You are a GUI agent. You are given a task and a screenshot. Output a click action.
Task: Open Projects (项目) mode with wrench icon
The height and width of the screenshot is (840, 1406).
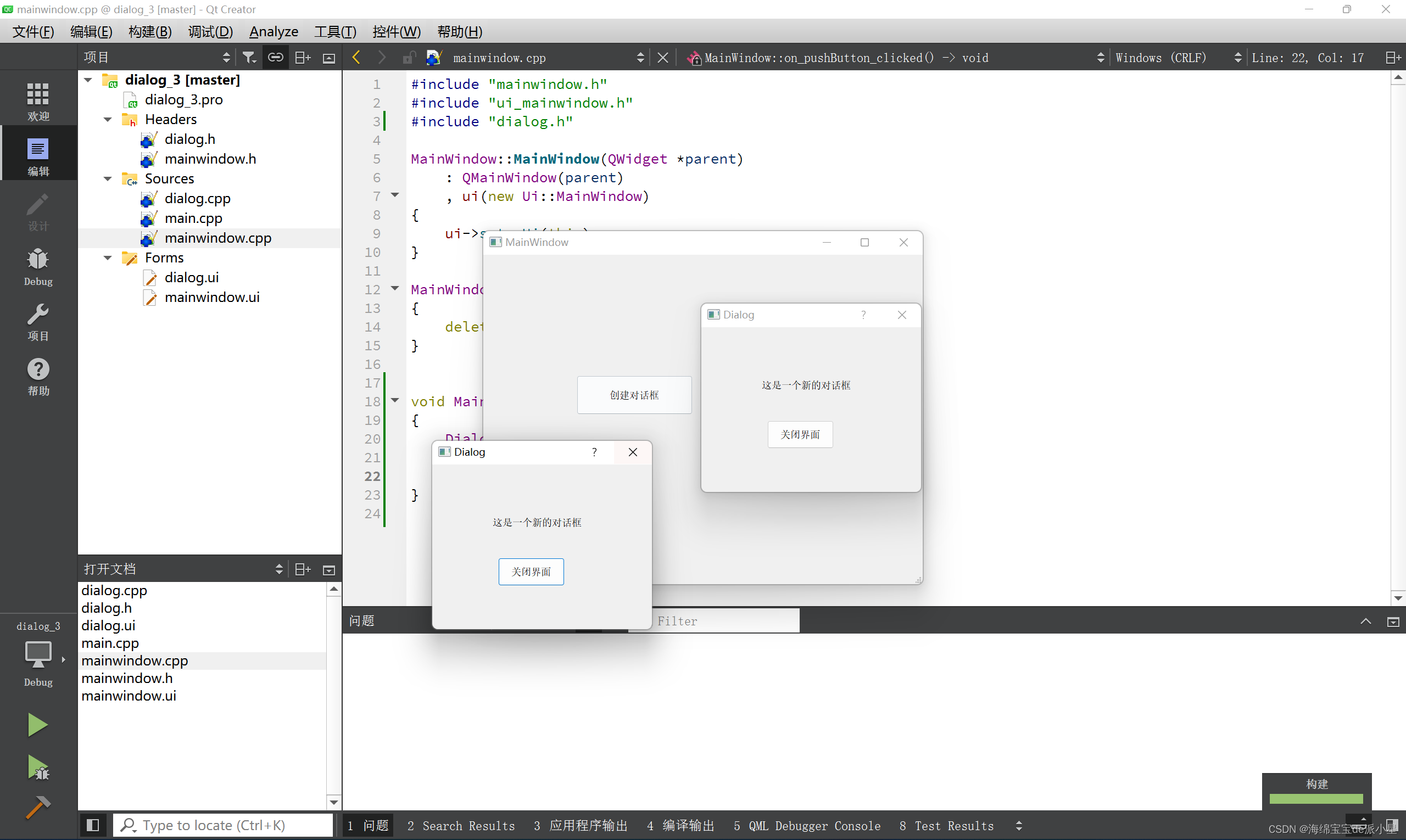point(38,322)
